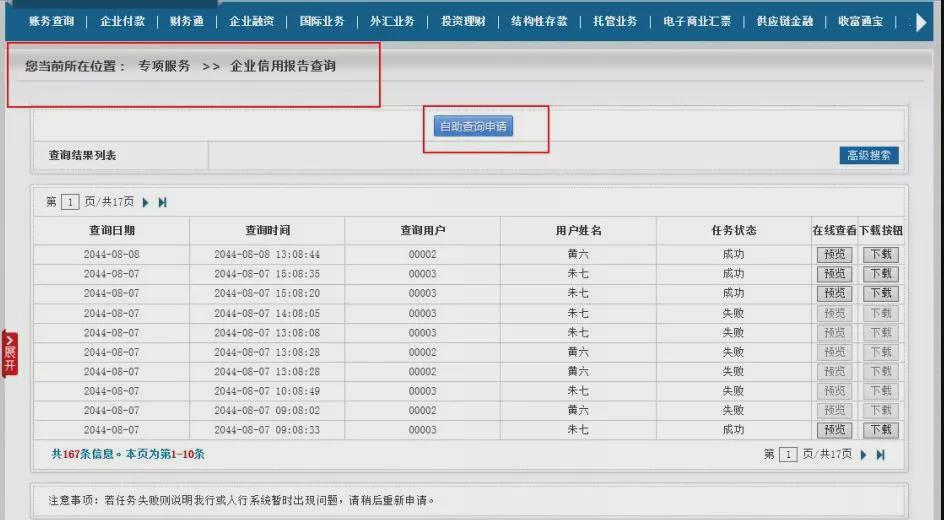Expand the red 展开 side panel
944x520 pixels.
coord(10,353)
